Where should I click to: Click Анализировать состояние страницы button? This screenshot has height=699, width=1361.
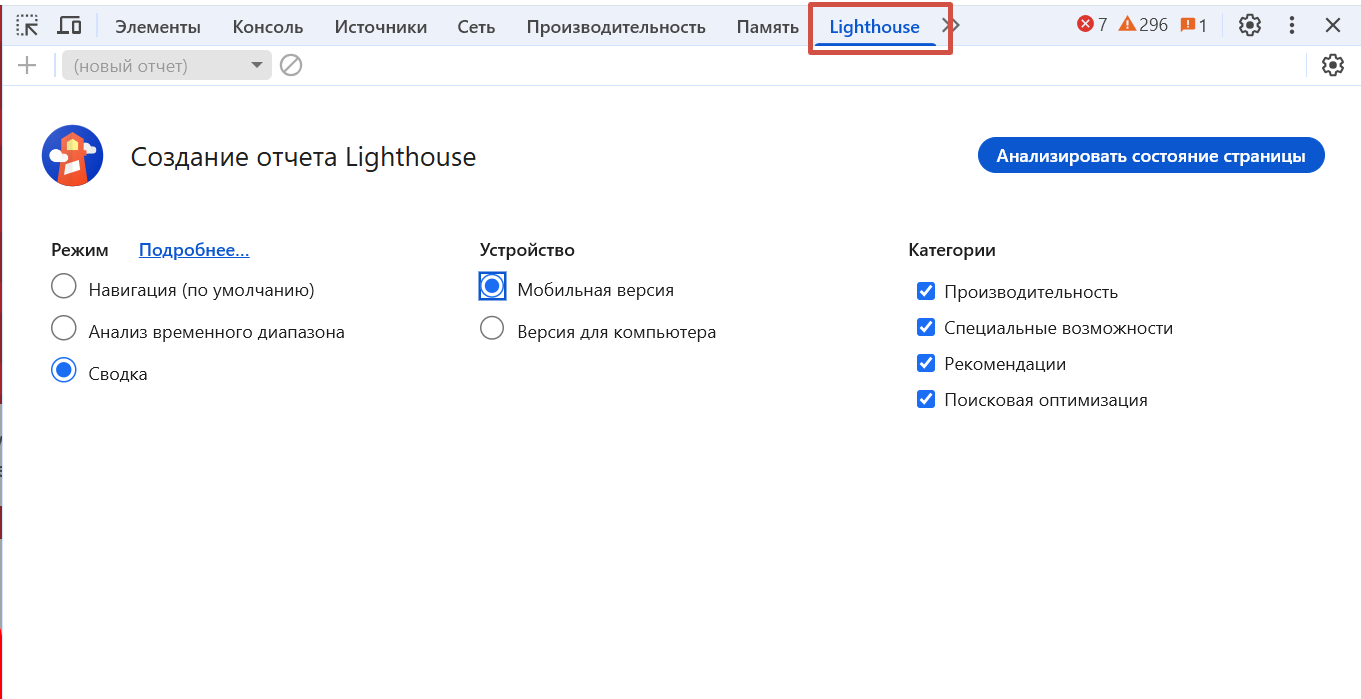pos(1150,156)
